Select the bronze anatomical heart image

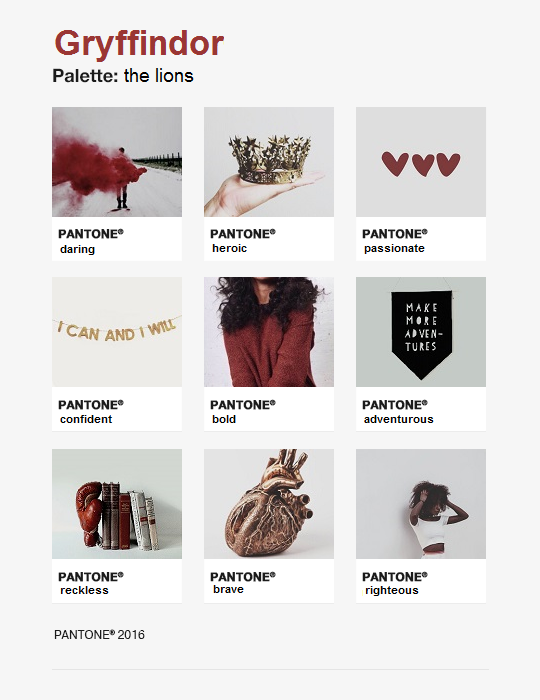[269, 504]
